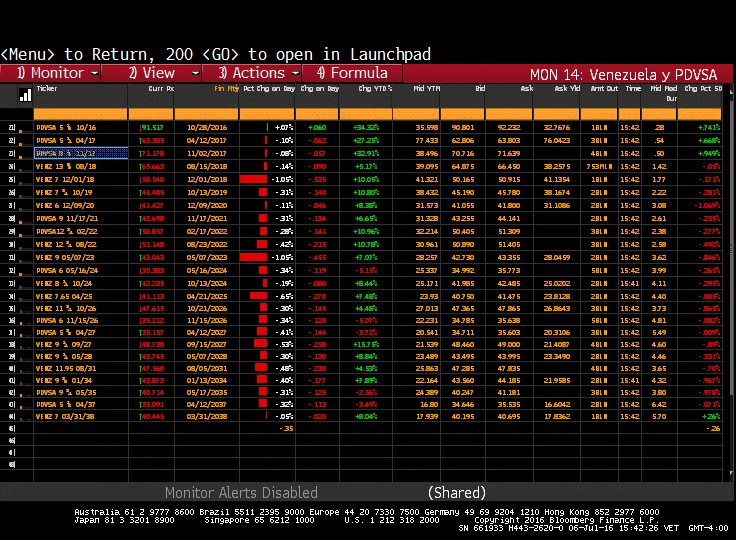Open the Actions menu
Screen dimensions: 736x540
tap(252, 73)
